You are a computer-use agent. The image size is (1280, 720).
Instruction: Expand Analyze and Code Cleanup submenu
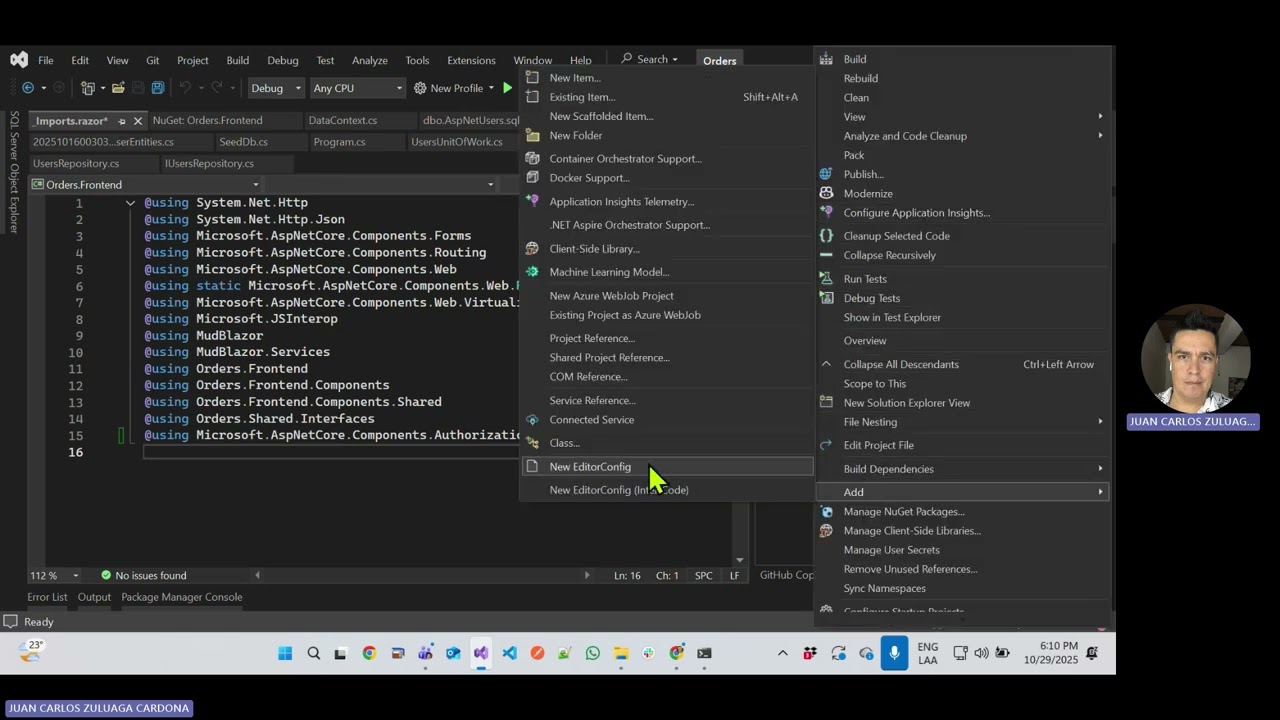pyautogui.click(x=964, y=136)
